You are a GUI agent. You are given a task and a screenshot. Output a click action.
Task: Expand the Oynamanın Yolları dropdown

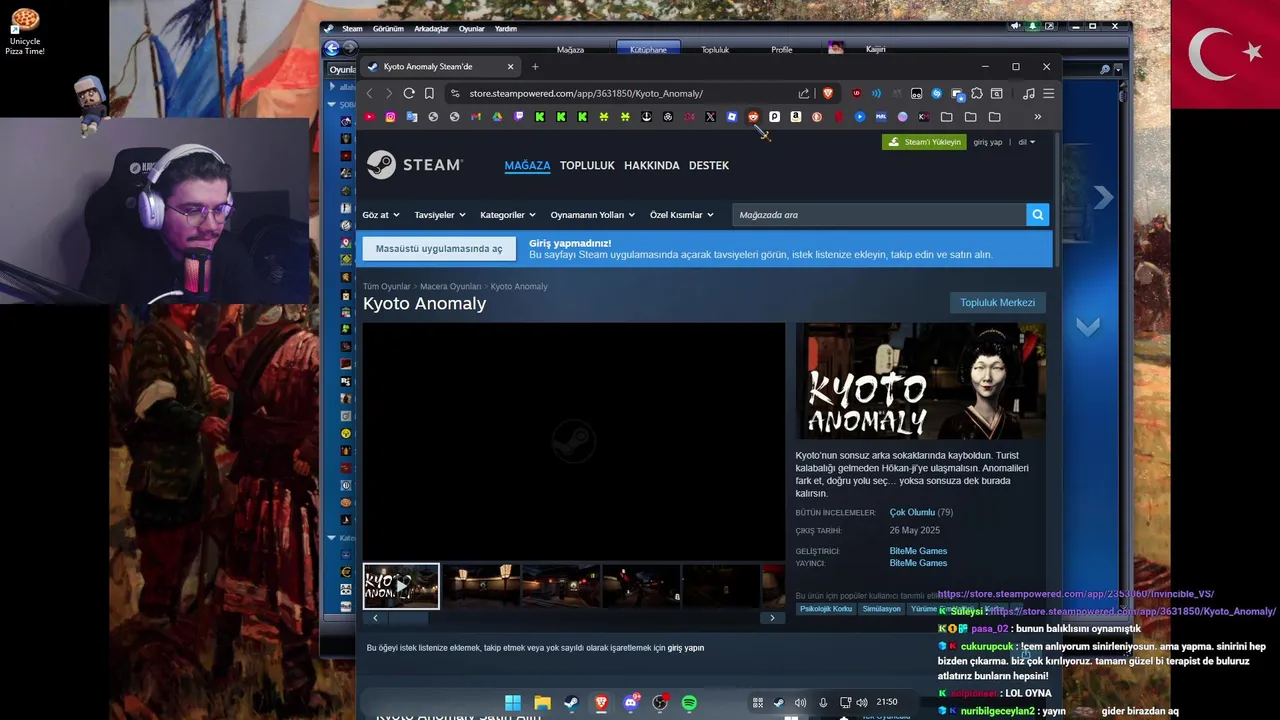[x=593, y=215]
